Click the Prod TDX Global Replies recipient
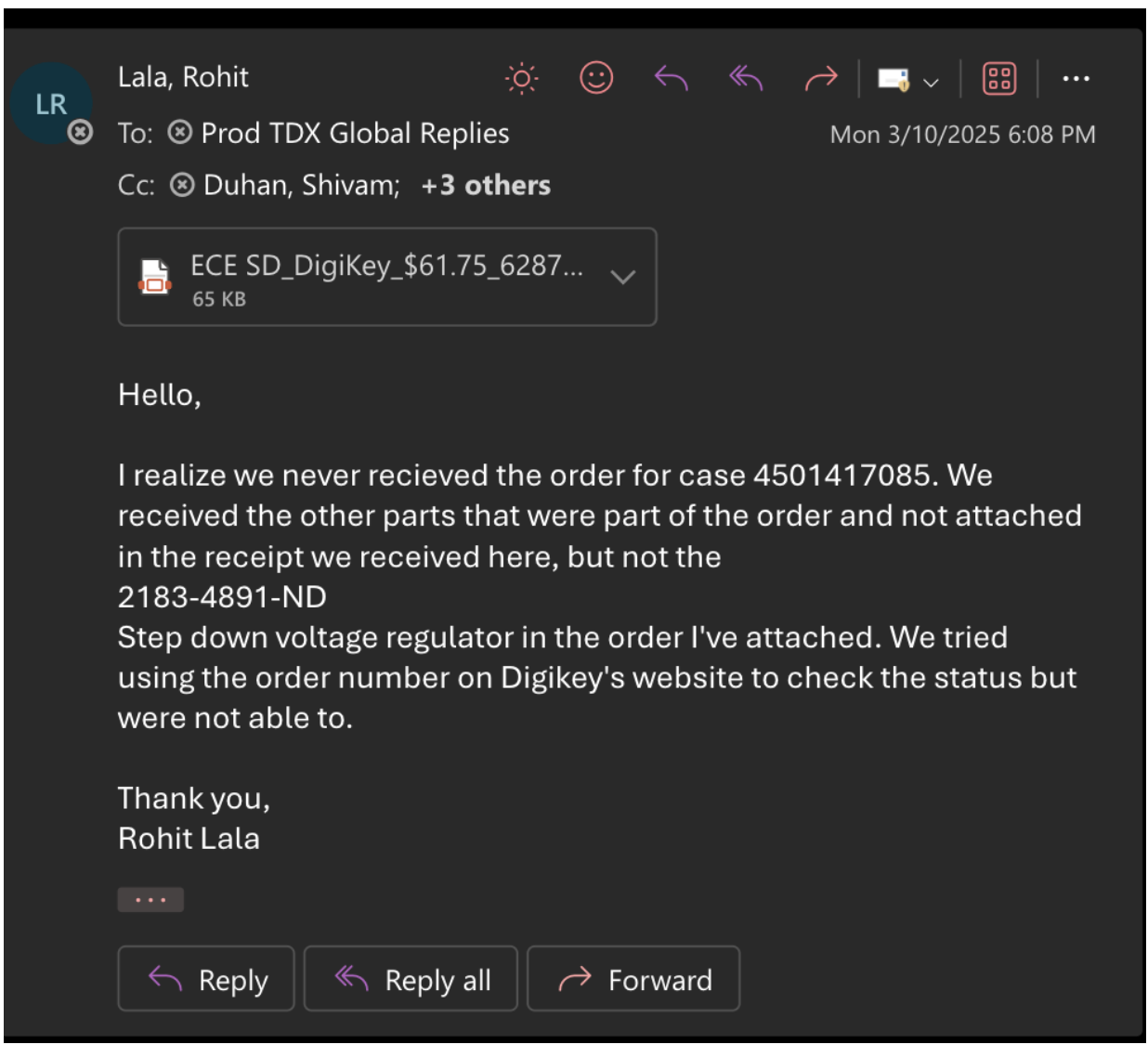Viewport: 1148px width, 1044px height. click(x=355, y=134)
